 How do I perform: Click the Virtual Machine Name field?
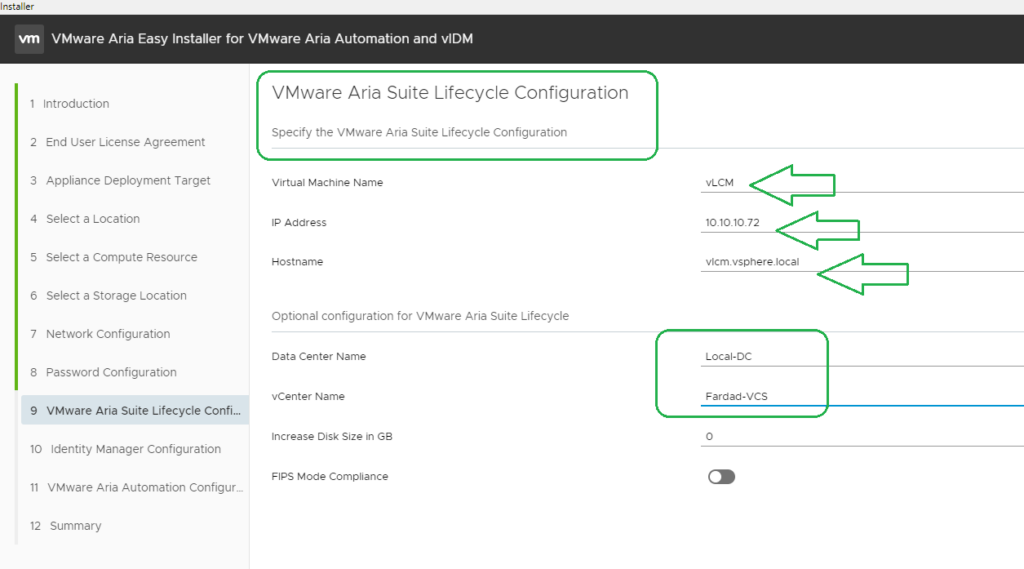click(862, 183)
